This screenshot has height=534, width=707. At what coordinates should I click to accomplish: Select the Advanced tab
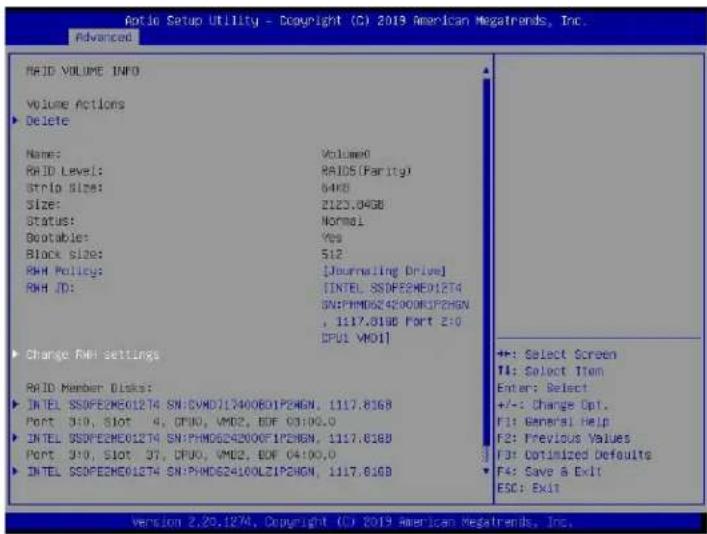[104, 37]
